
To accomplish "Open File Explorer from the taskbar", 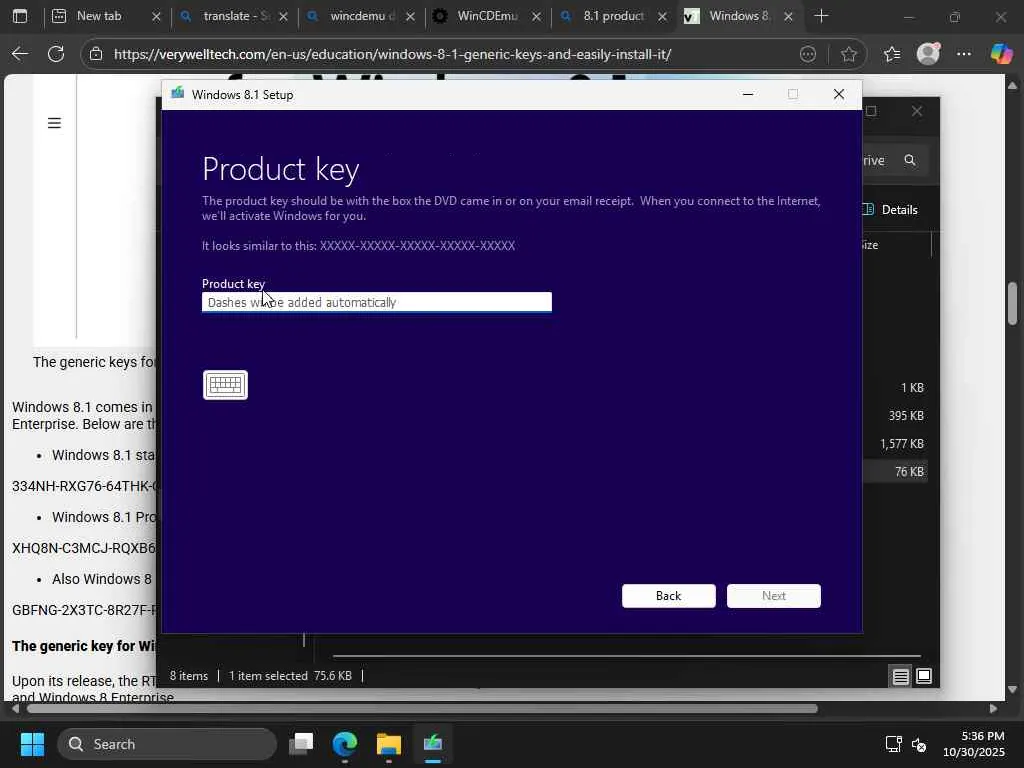I will coord(389,744).
